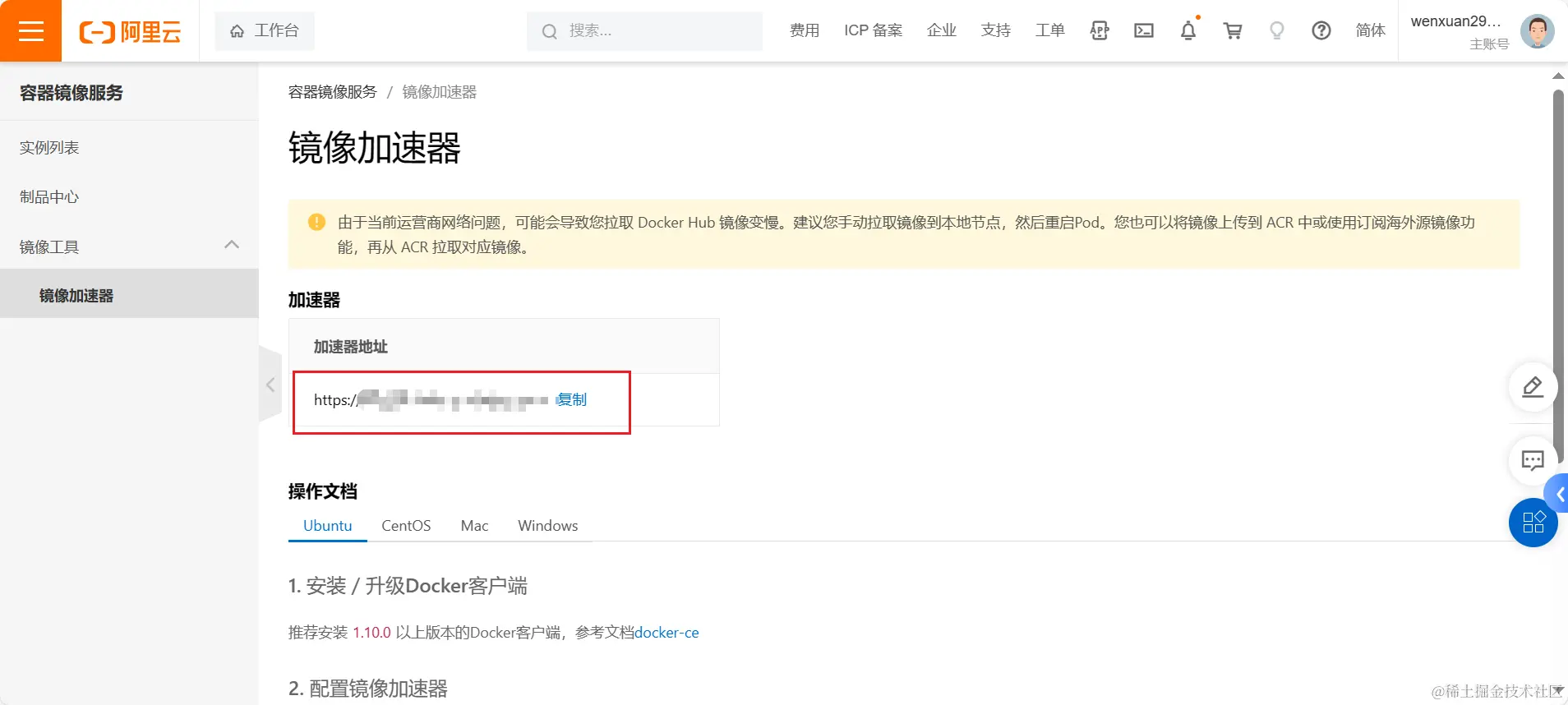
Task: Click the magnifier icon in search box
Action: (x=549, y=31)
